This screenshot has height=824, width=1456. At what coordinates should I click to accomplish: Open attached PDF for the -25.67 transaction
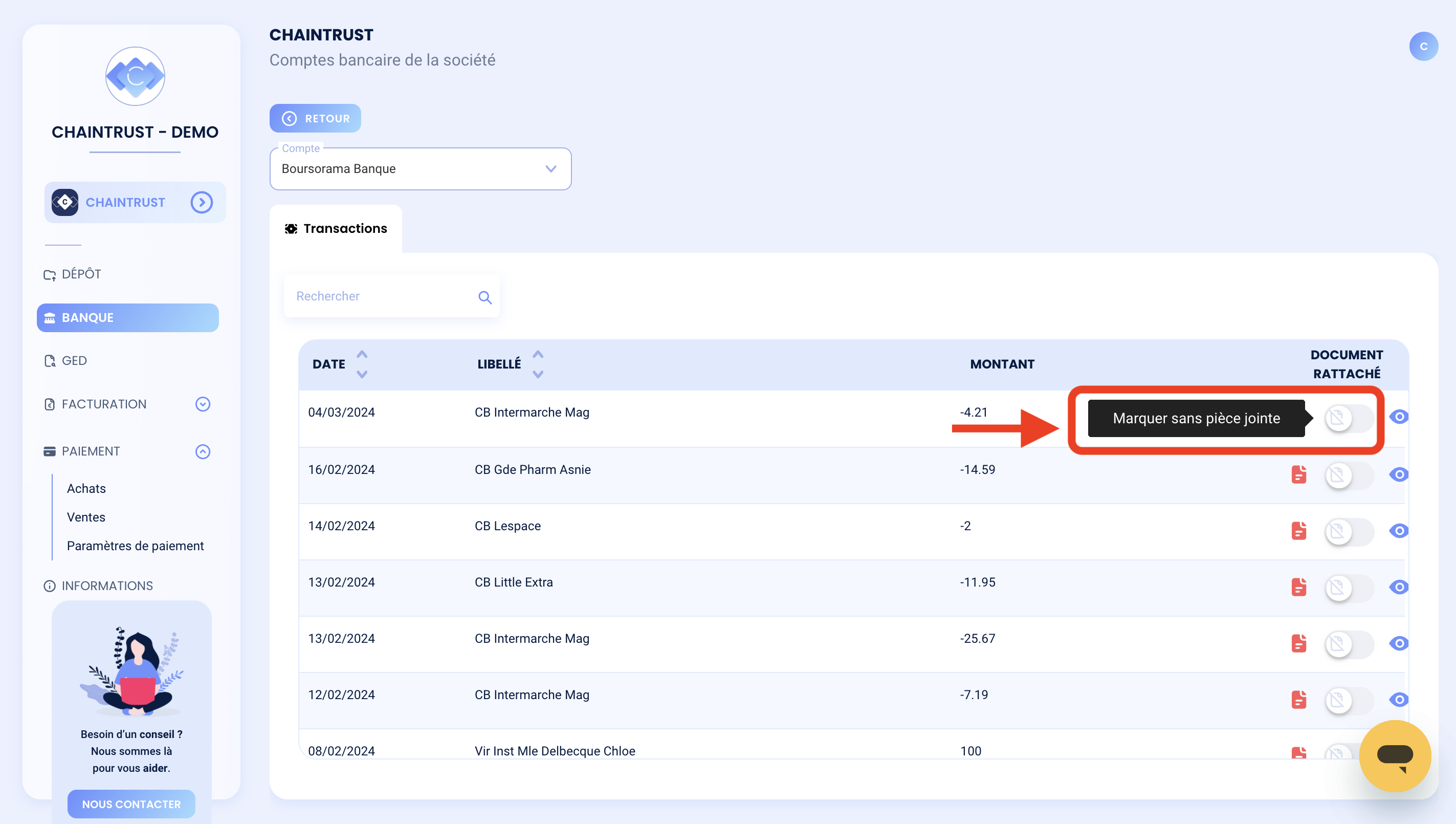pos(1299,643)
